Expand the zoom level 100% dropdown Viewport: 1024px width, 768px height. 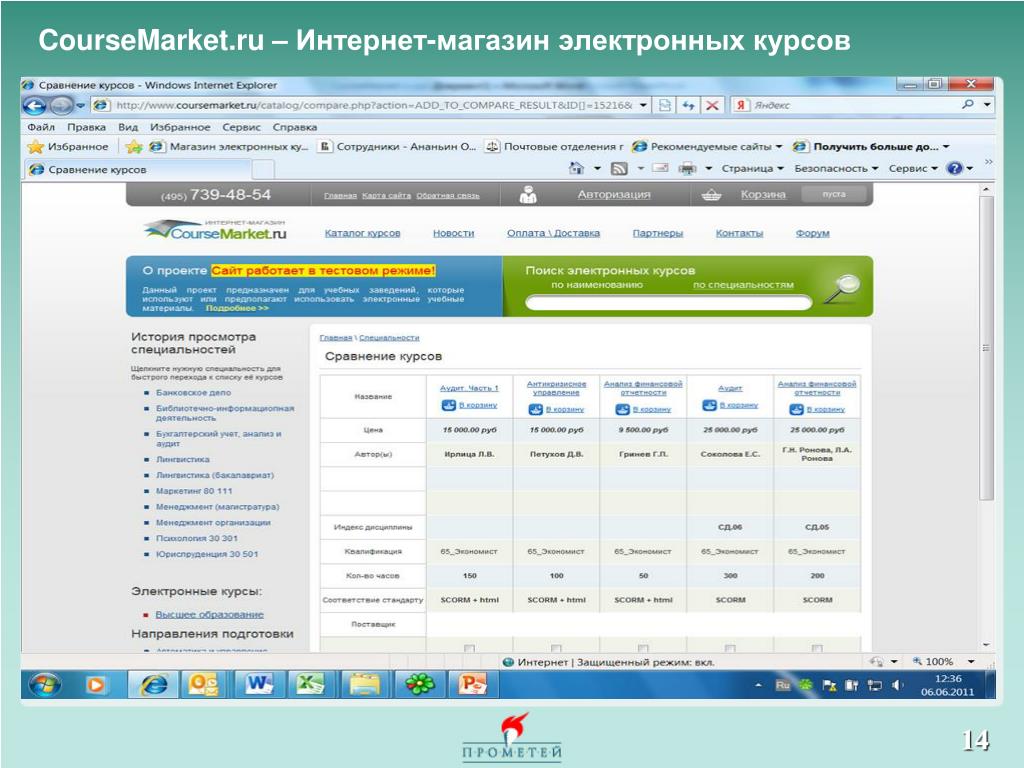point(971,662)
